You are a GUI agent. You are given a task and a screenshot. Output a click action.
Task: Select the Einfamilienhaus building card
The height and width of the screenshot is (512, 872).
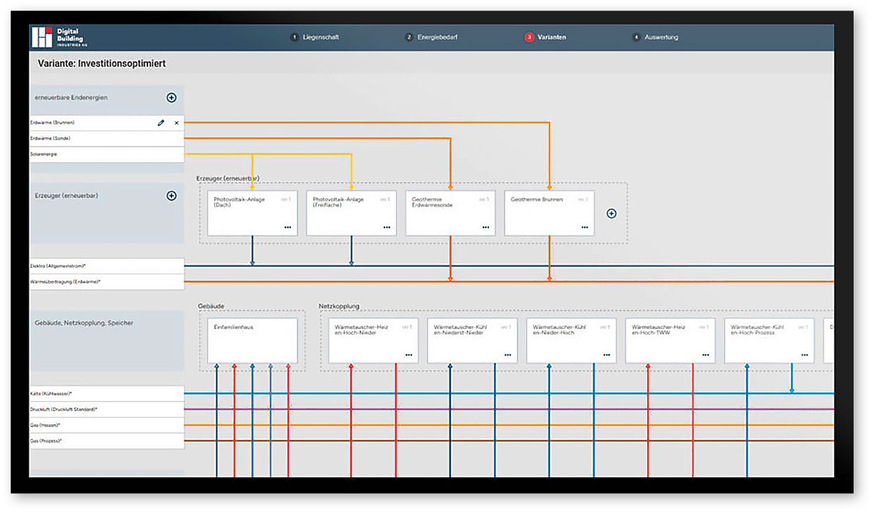point(253,340)
